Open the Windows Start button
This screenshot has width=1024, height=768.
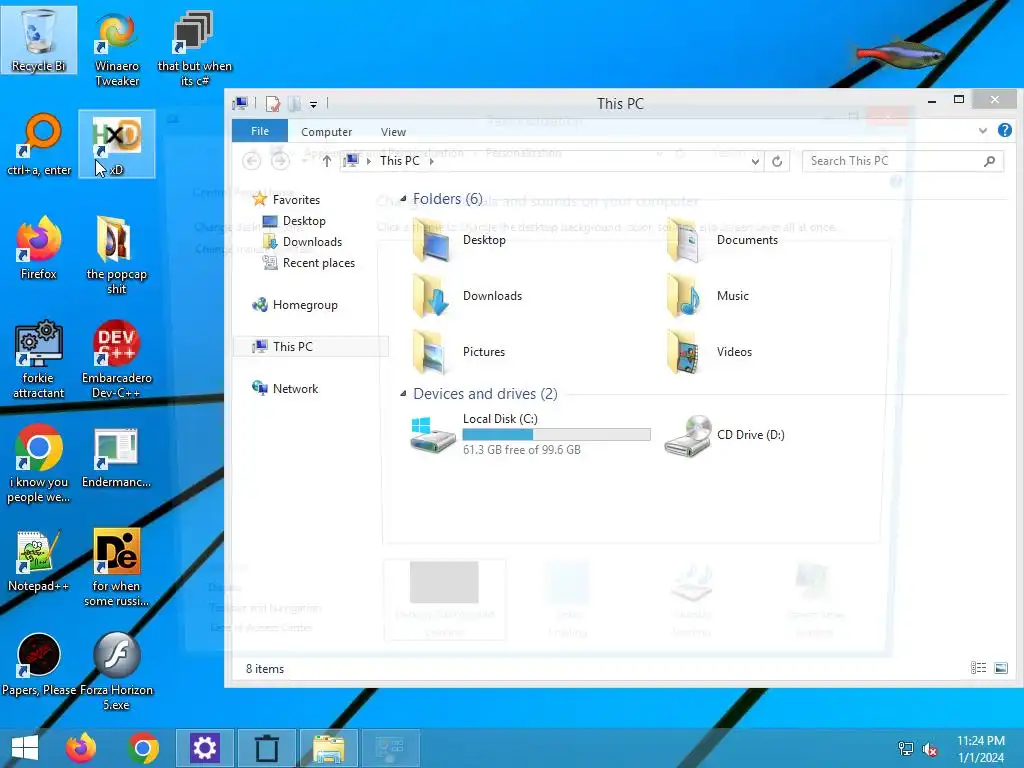(x=25, y=748)
